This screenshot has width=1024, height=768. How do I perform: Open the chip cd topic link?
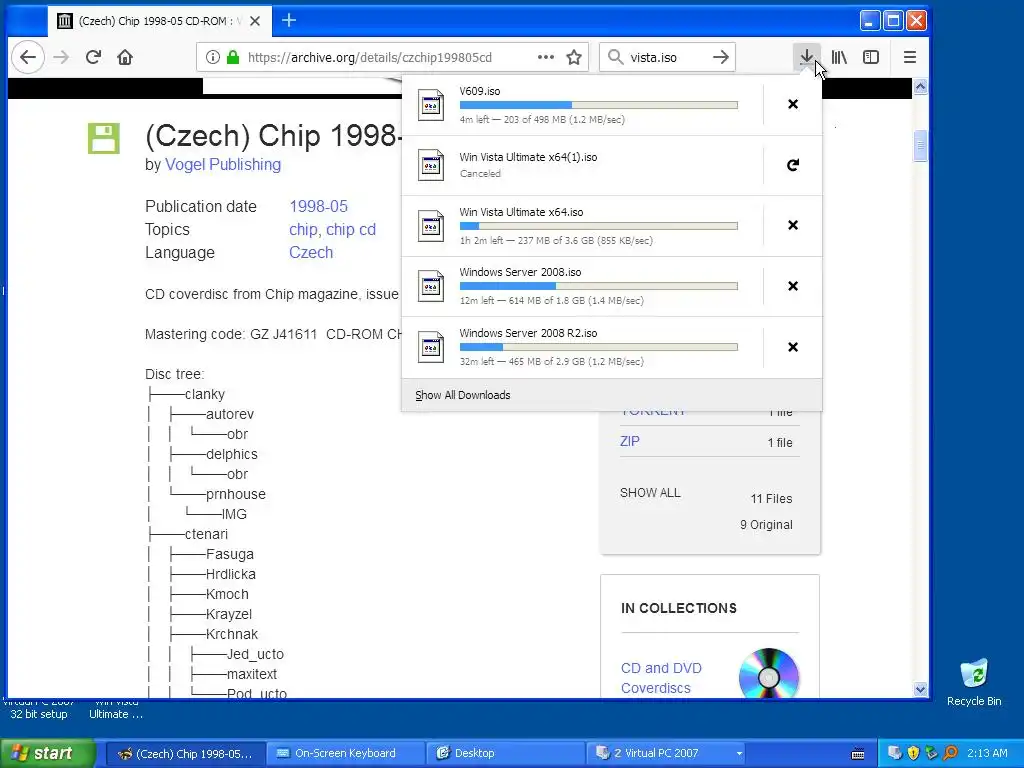tap(351, 230)
